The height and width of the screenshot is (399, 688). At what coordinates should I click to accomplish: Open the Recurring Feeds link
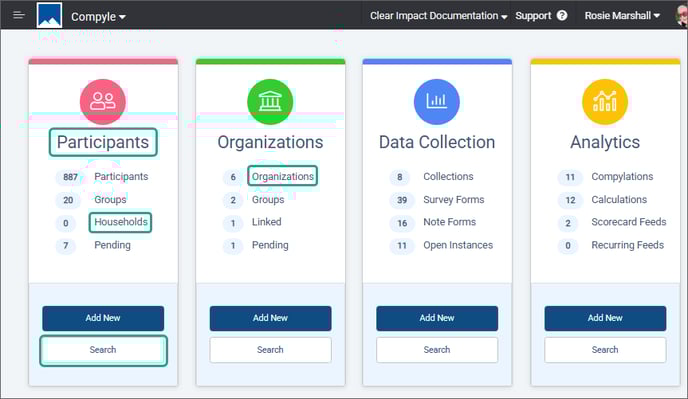pyautogui.click(x=627, y=245)
